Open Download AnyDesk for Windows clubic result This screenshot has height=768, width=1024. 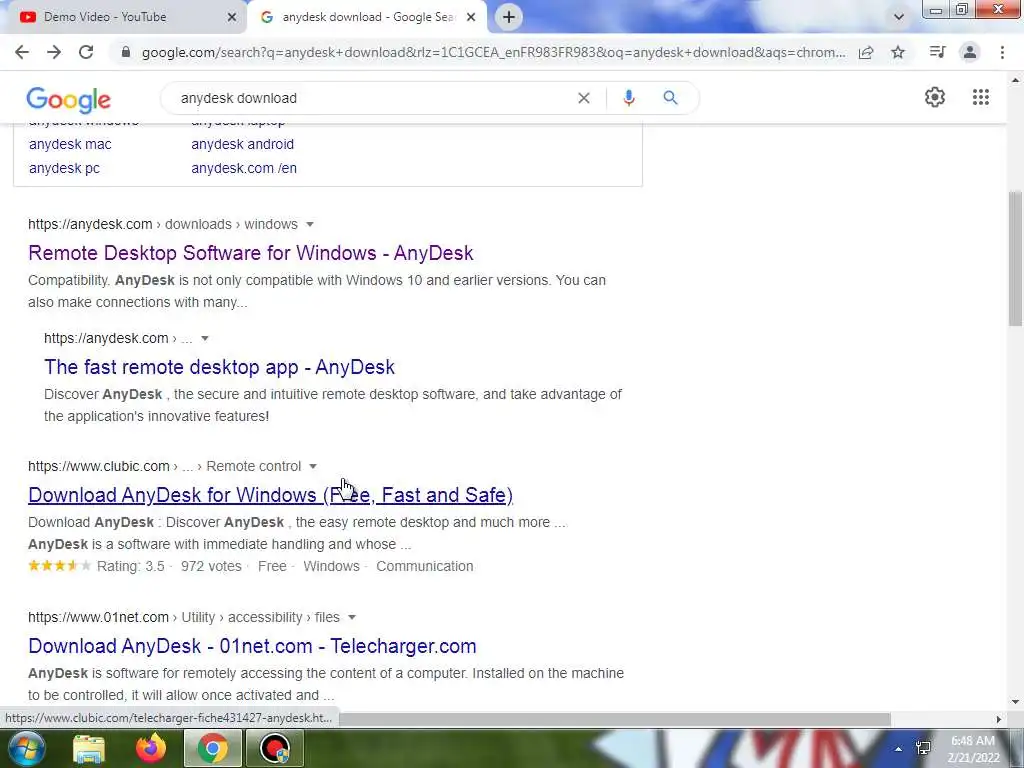(270, 495)
